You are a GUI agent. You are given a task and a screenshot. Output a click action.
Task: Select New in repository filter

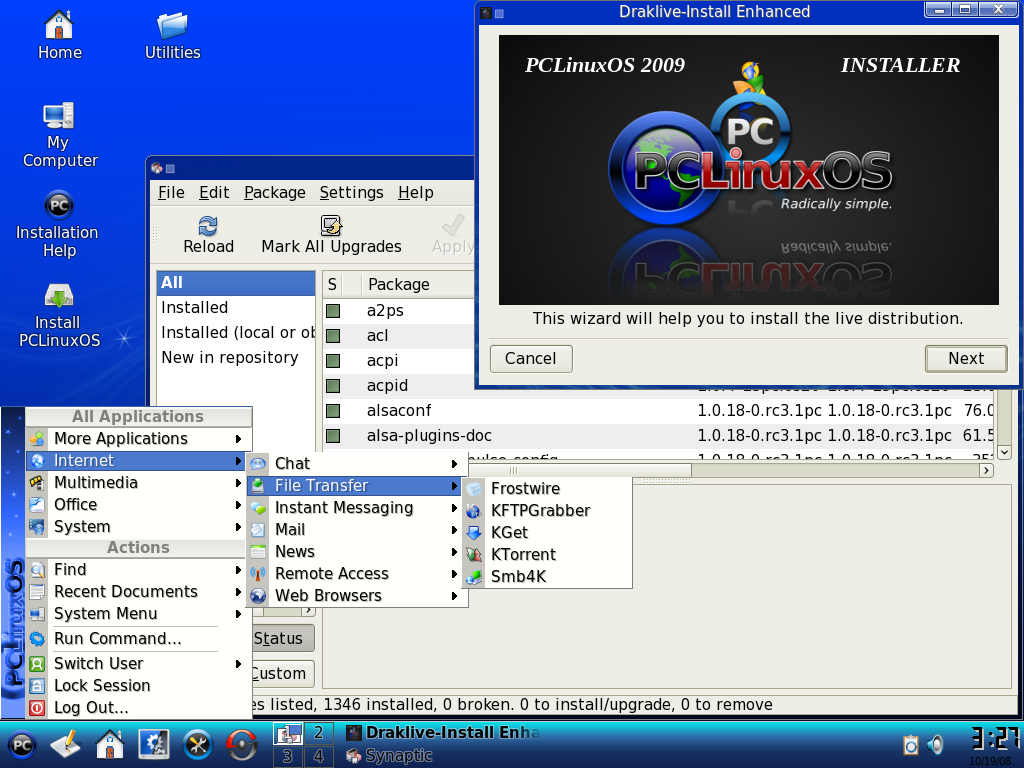(x=236, y=358)
